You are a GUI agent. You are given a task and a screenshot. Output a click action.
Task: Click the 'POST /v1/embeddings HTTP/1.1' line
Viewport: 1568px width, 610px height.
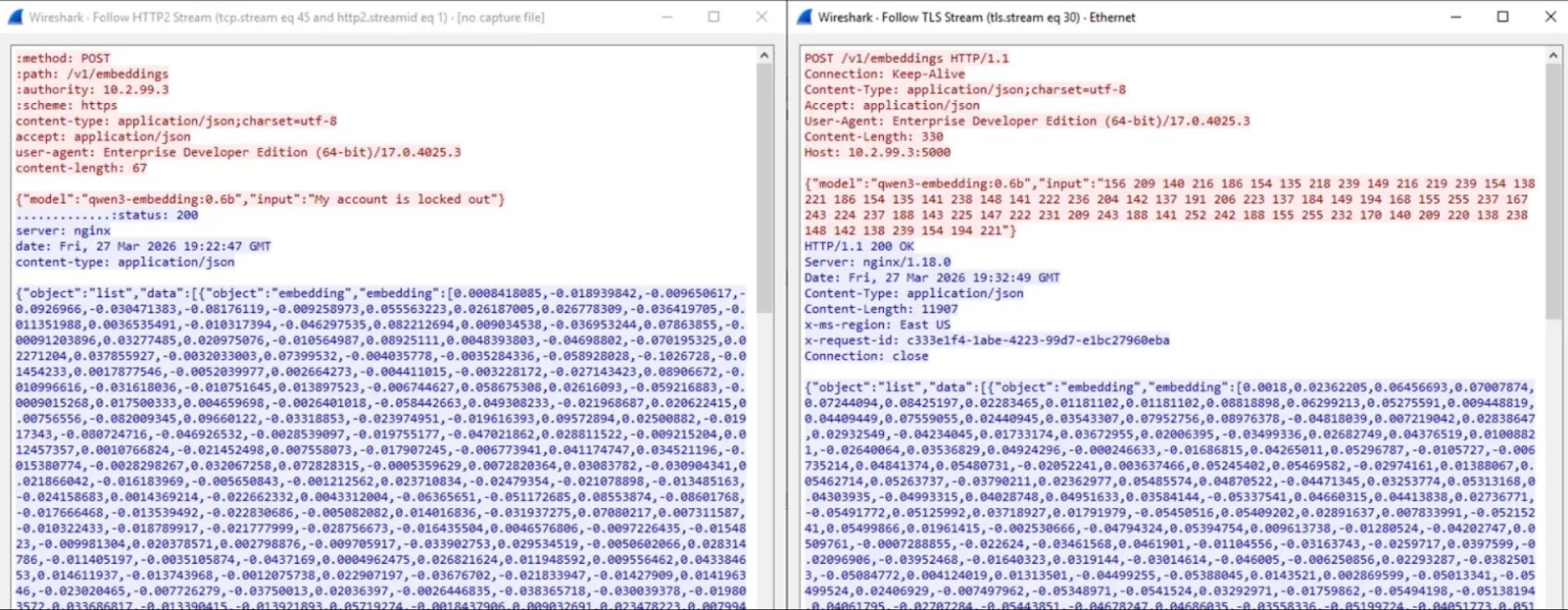[x=906, y=58]
